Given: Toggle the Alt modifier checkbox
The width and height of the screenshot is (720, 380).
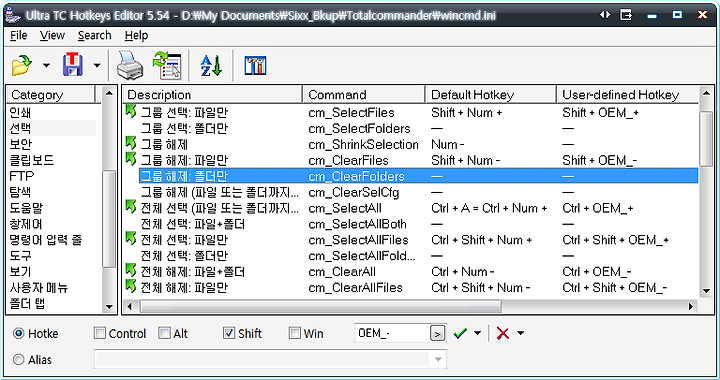Looking at the screenshot, I should (164, 333).
